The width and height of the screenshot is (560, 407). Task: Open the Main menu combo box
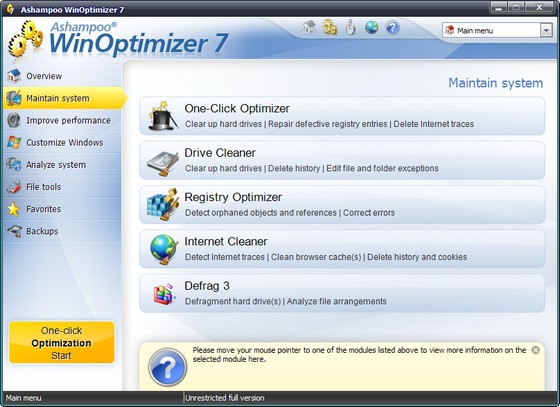click(497, 30)
